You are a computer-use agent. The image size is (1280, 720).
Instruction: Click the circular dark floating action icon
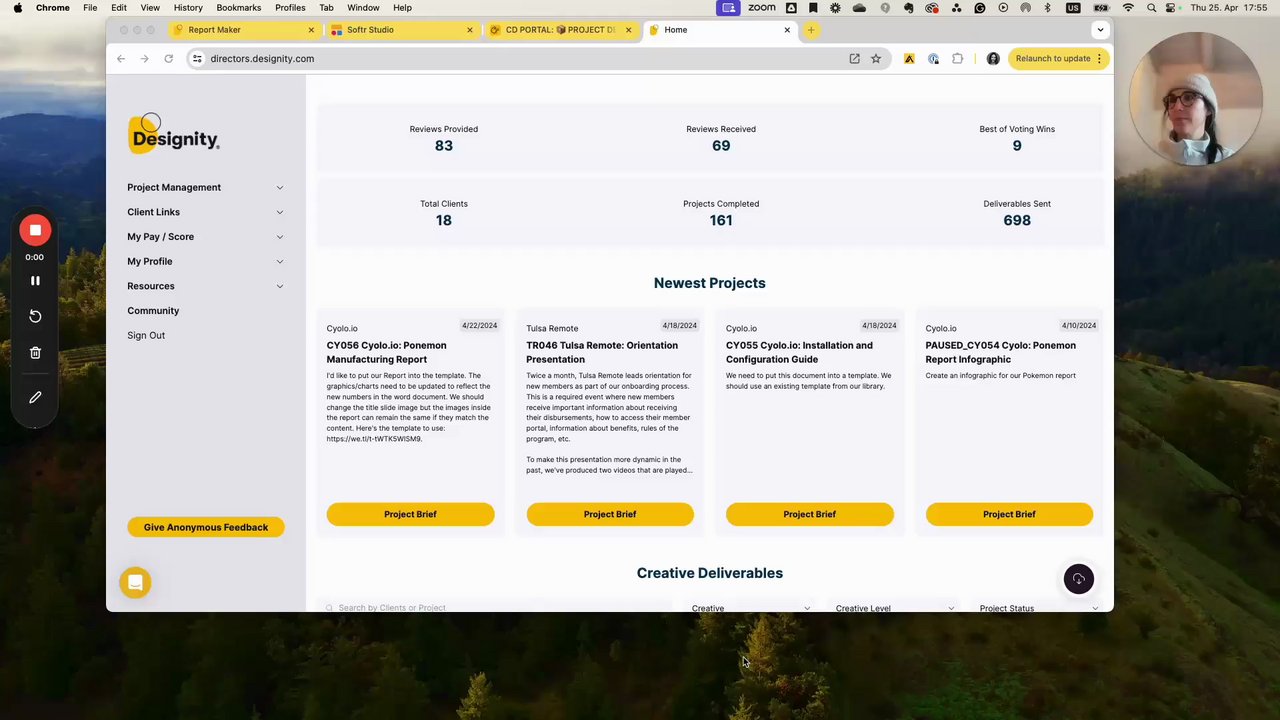(1078, 579)
